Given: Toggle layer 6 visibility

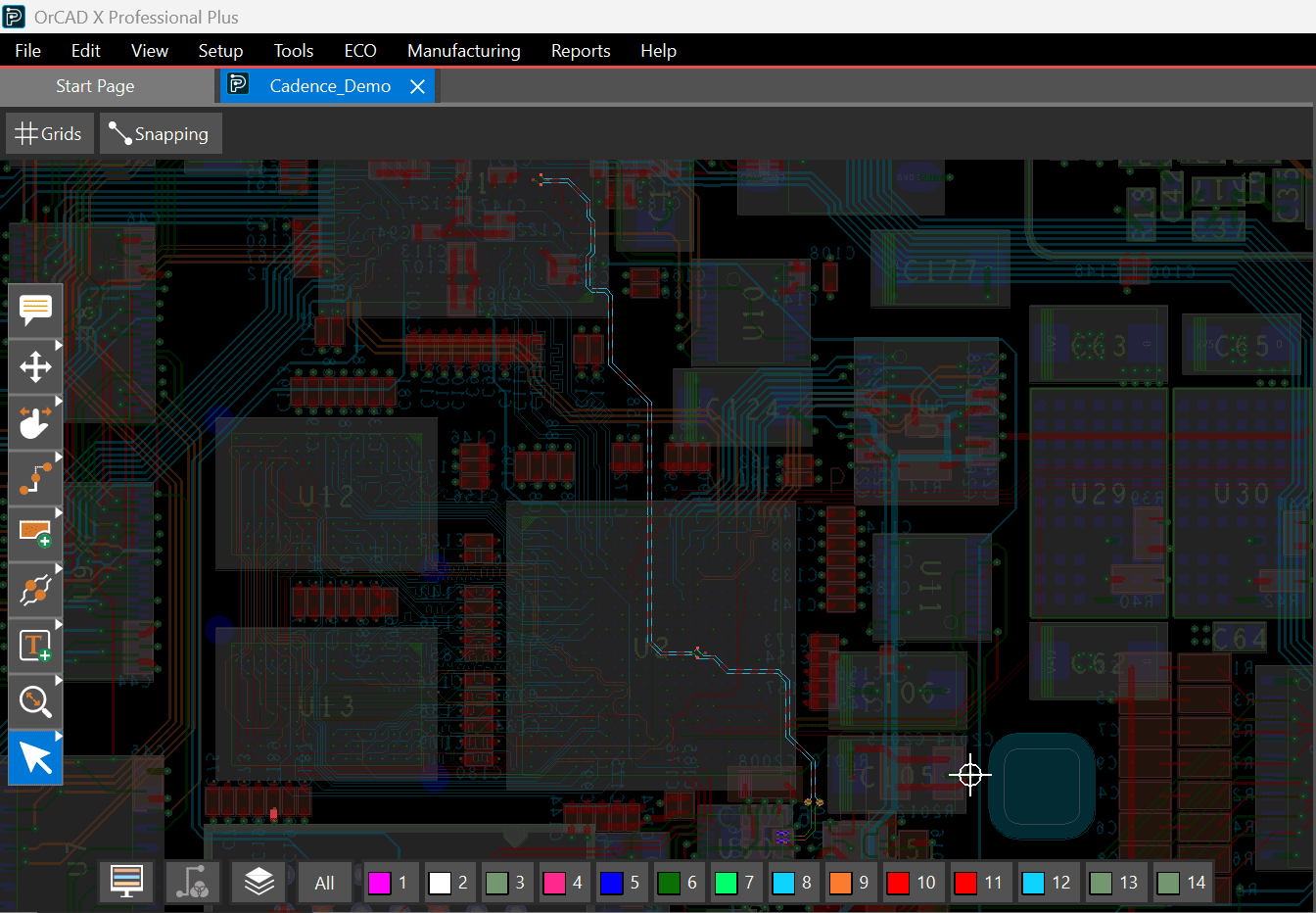Looking at the screenshot, I should 678,883.
